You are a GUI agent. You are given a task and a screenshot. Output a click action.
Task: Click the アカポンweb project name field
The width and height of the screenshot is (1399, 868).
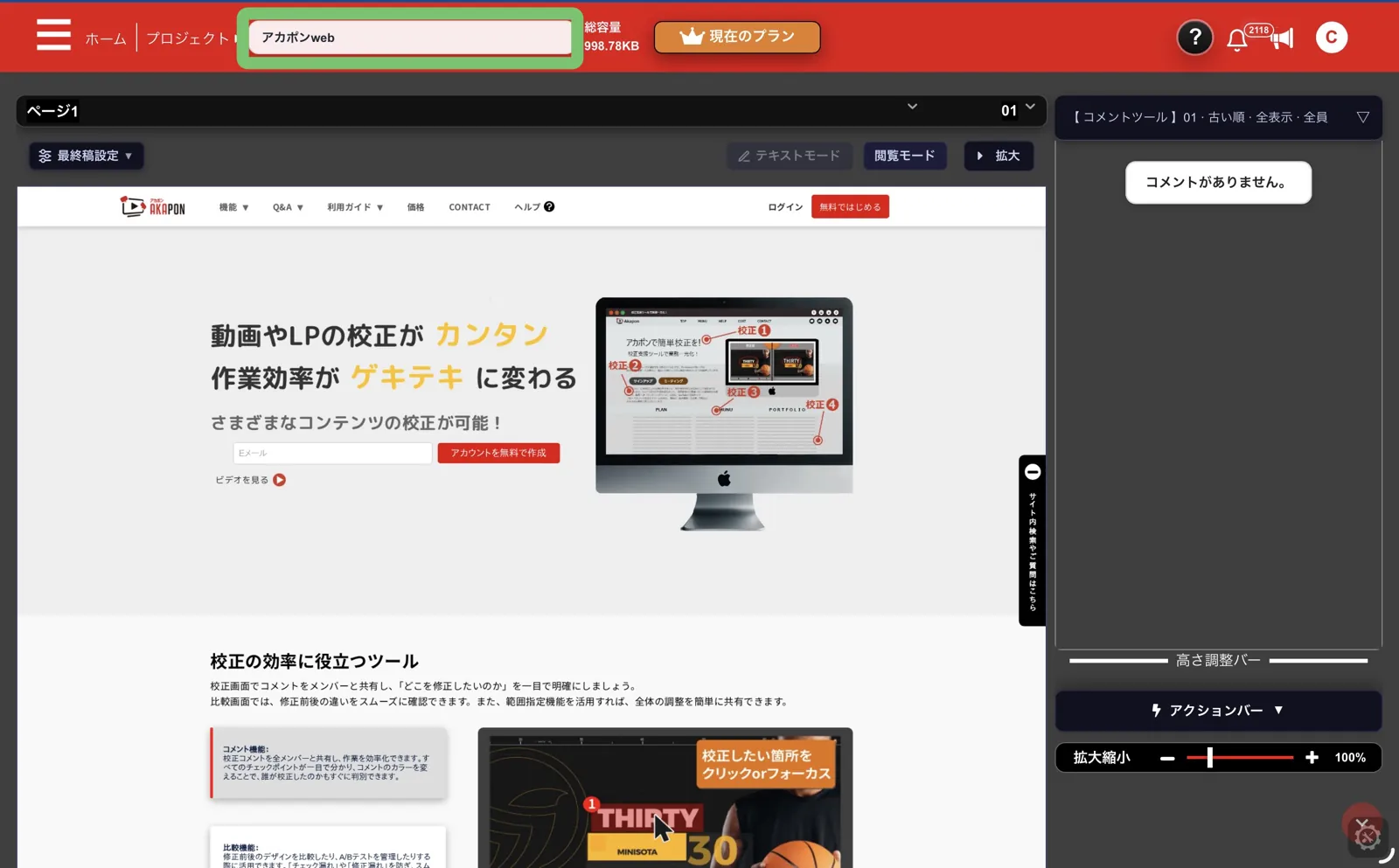pos(410,38)
